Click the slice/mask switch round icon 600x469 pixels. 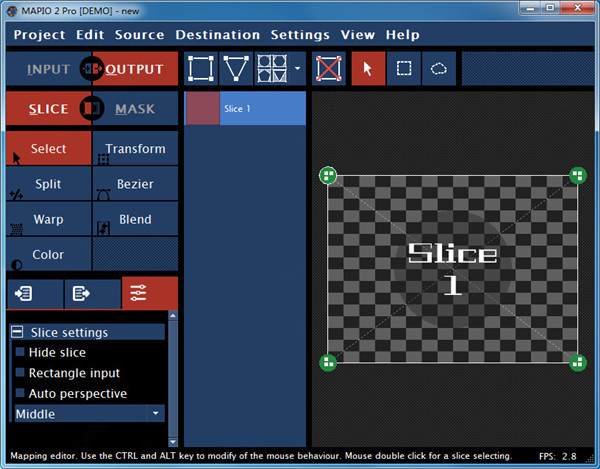[x=92, y=109]
